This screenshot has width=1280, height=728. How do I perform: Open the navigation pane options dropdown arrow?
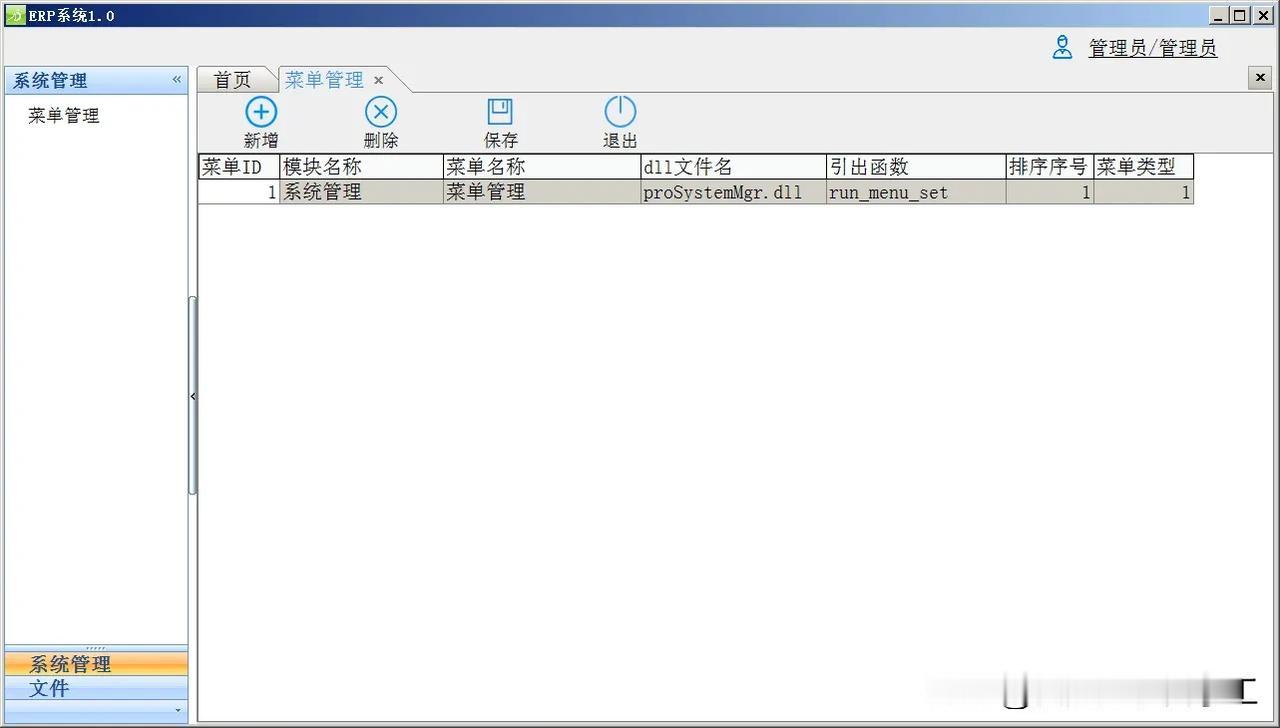(178, 710)
